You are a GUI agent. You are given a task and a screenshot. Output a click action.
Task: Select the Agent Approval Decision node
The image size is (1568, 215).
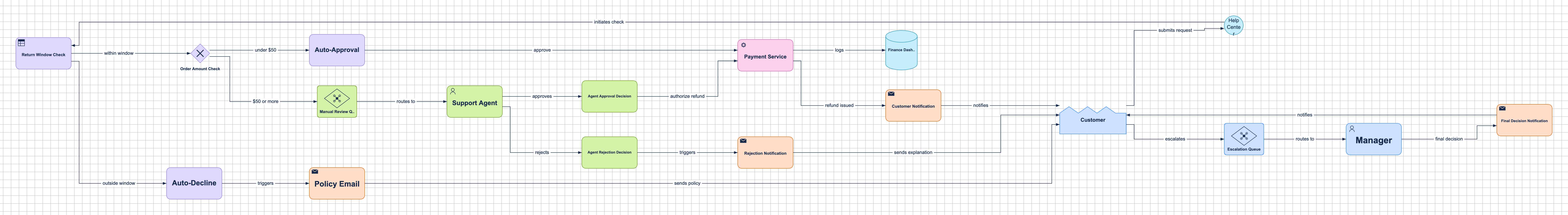pyautogui.click(x=609, y=97)
